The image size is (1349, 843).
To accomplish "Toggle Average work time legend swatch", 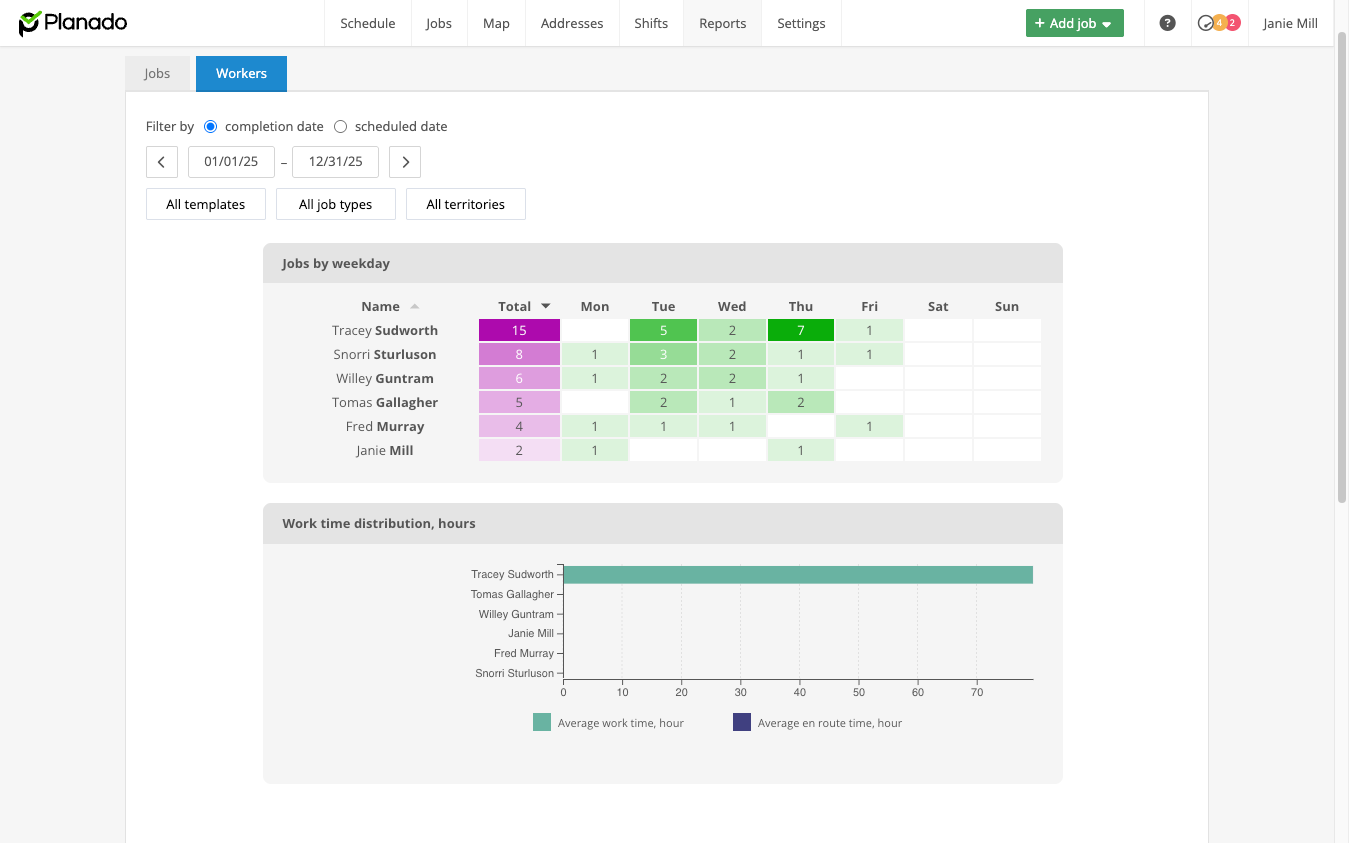I will 542,722.
